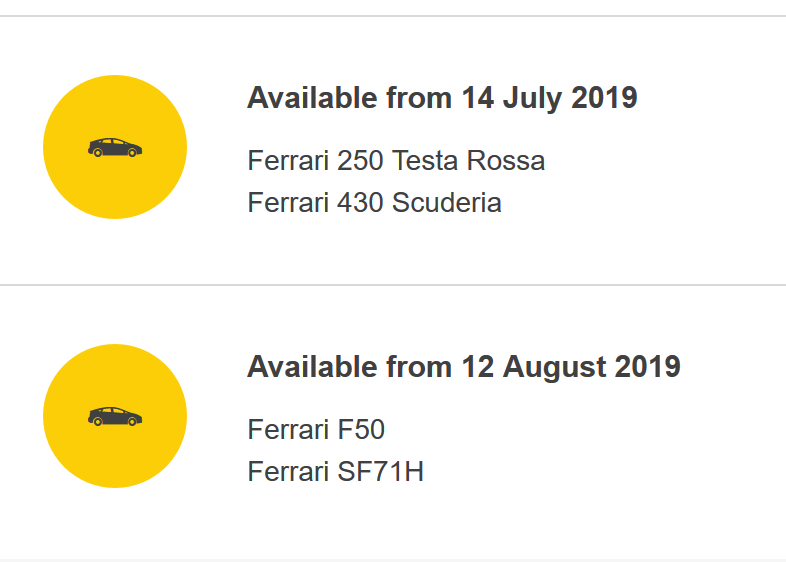
Task: Click the 'F50' model name
Action: pyautogui.click(x=361, y=430)
